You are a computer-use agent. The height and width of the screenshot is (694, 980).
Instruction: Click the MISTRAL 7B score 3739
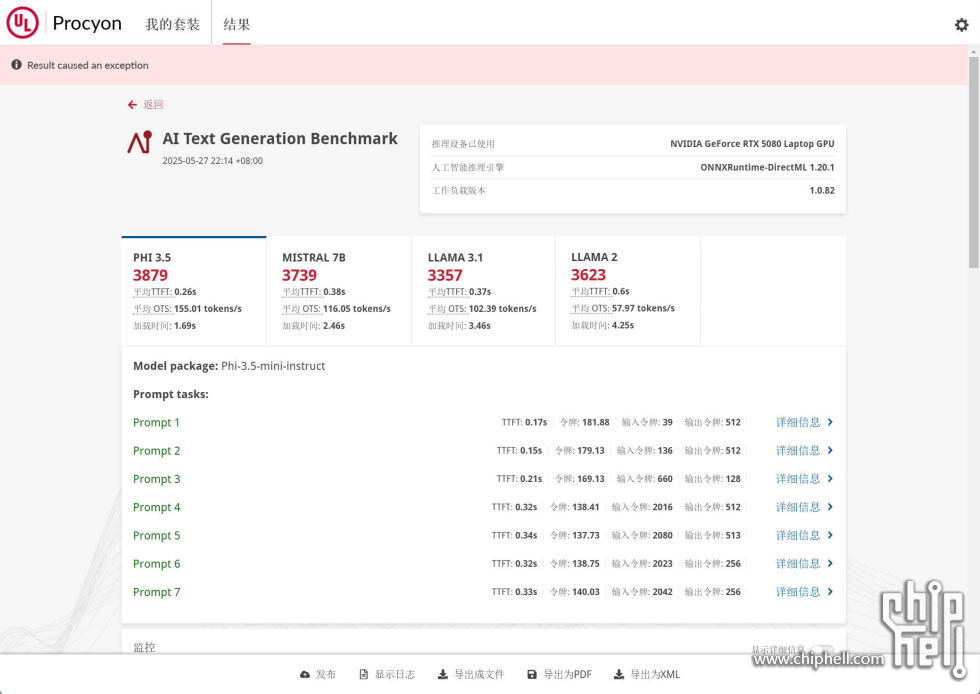pyautogui.click(x=299, y=275)
